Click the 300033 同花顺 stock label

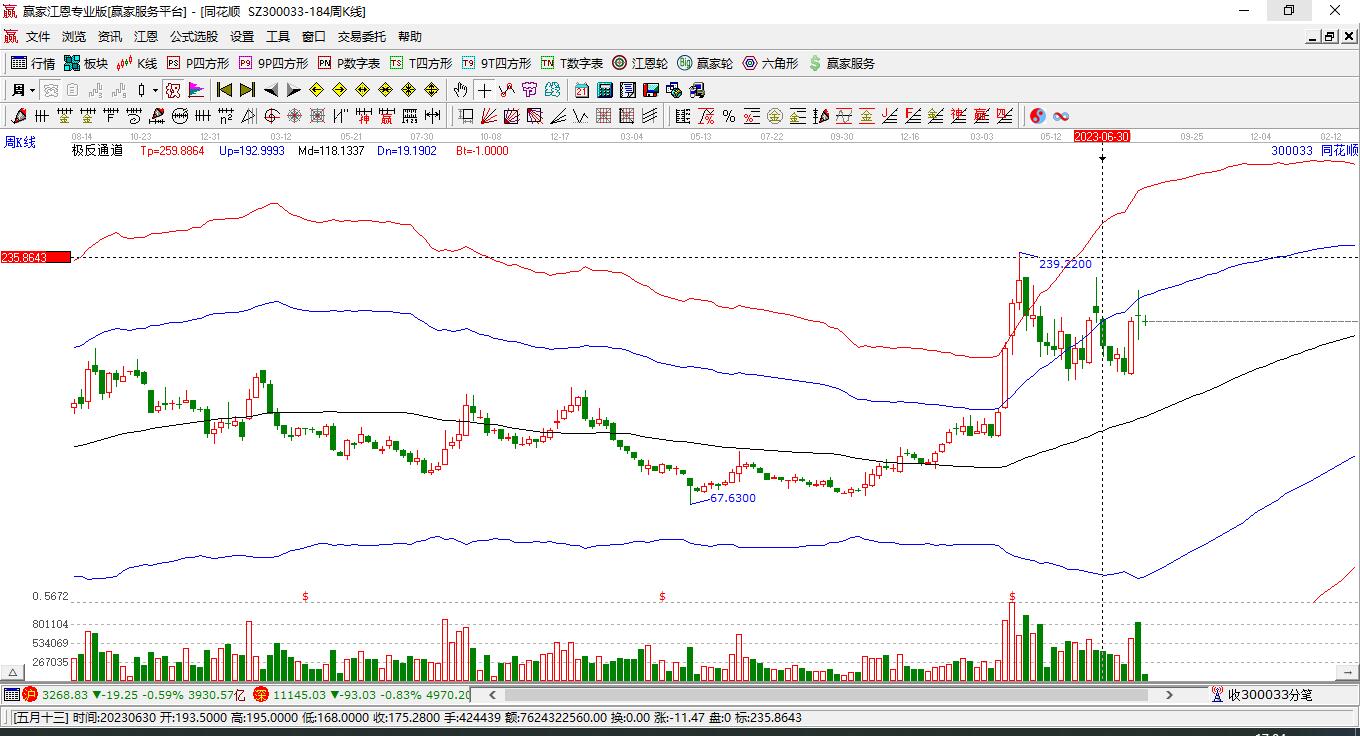coord(1314,151)
